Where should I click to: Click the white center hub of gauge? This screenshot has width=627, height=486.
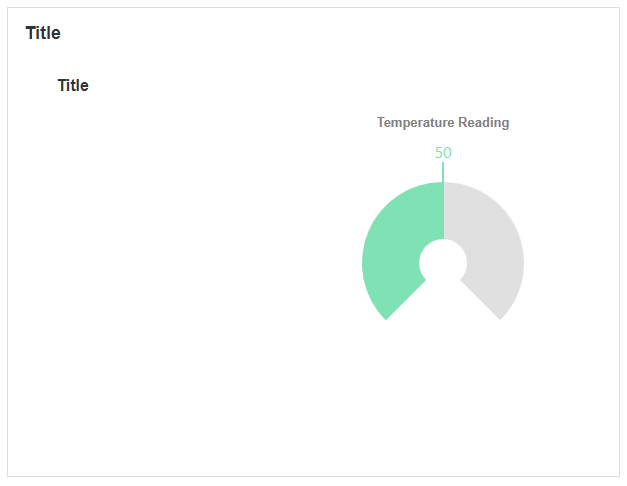443,262
